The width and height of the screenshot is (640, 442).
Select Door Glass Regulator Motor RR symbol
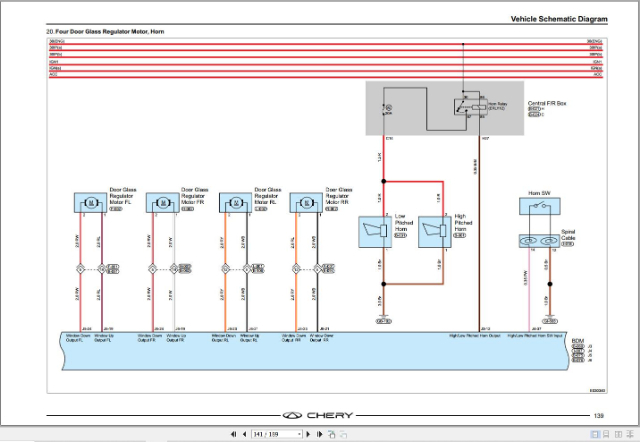coord(306,202)
